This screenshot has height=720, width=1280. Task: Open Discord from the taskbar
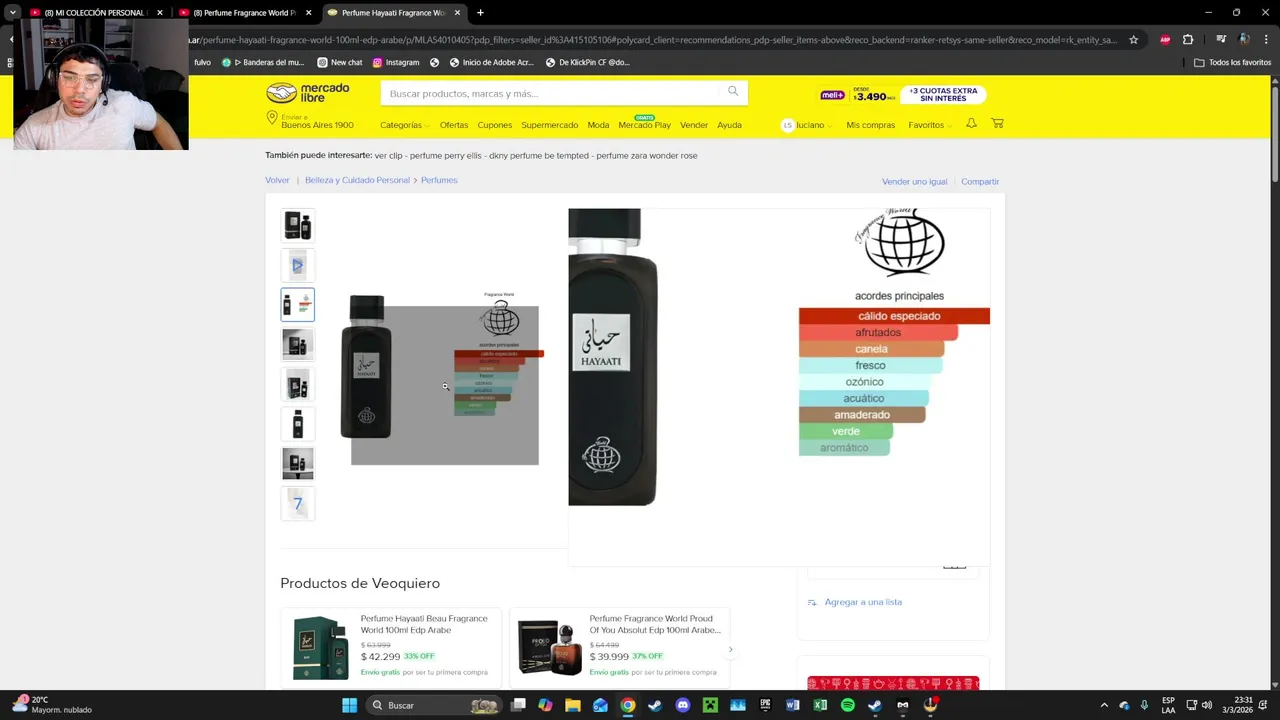(683, 705)
